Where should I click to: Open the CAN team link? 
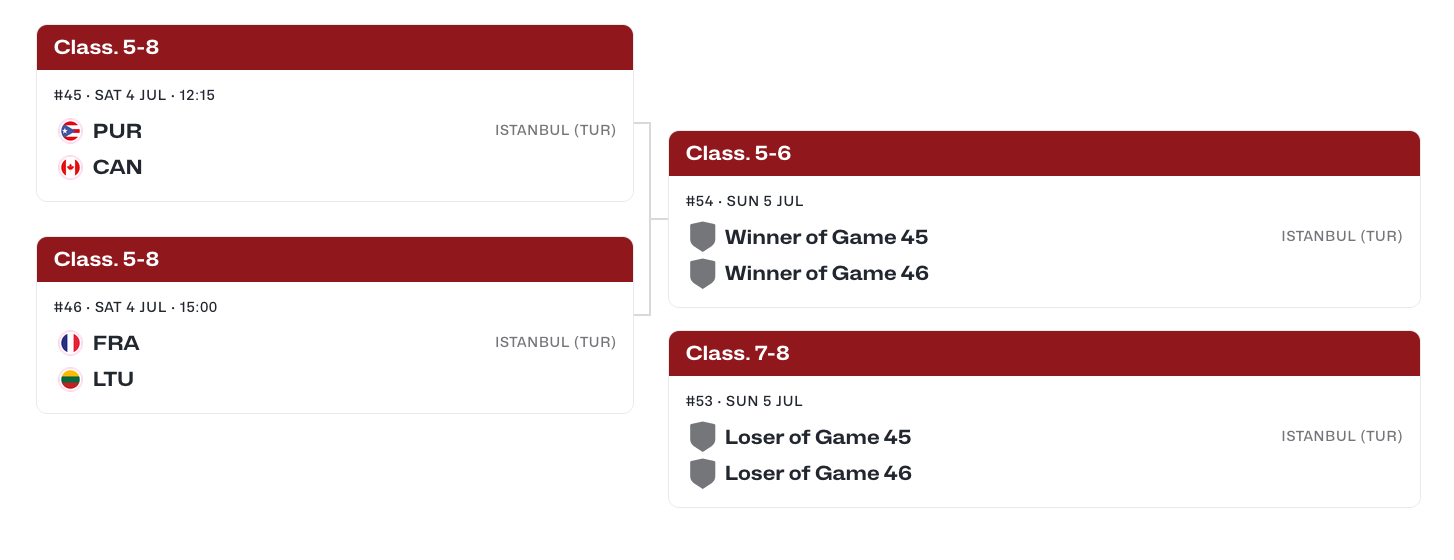[118, 167]
